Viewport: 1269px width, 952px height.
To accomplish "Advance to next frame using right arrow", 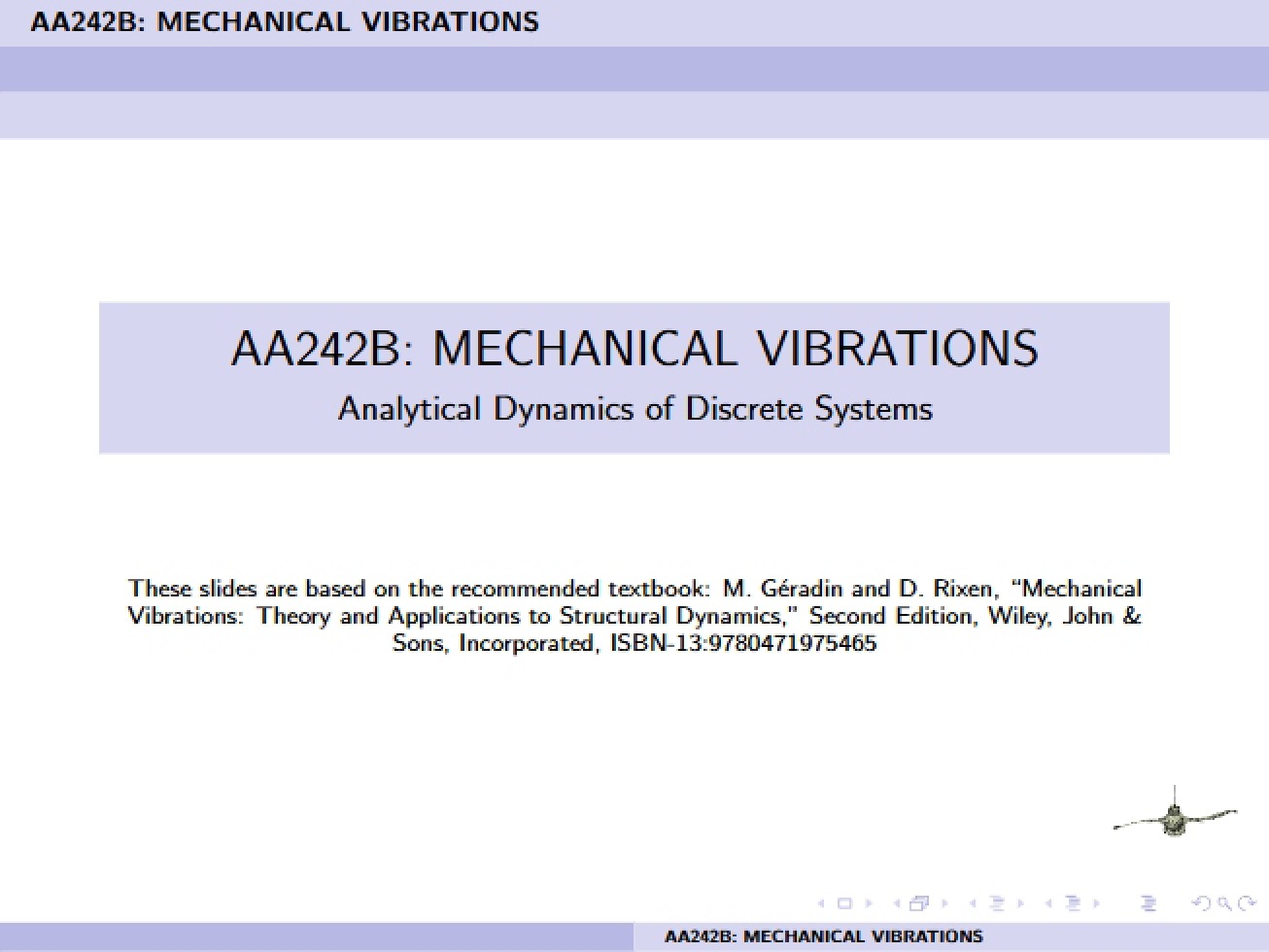I will [x=944, y=903].
